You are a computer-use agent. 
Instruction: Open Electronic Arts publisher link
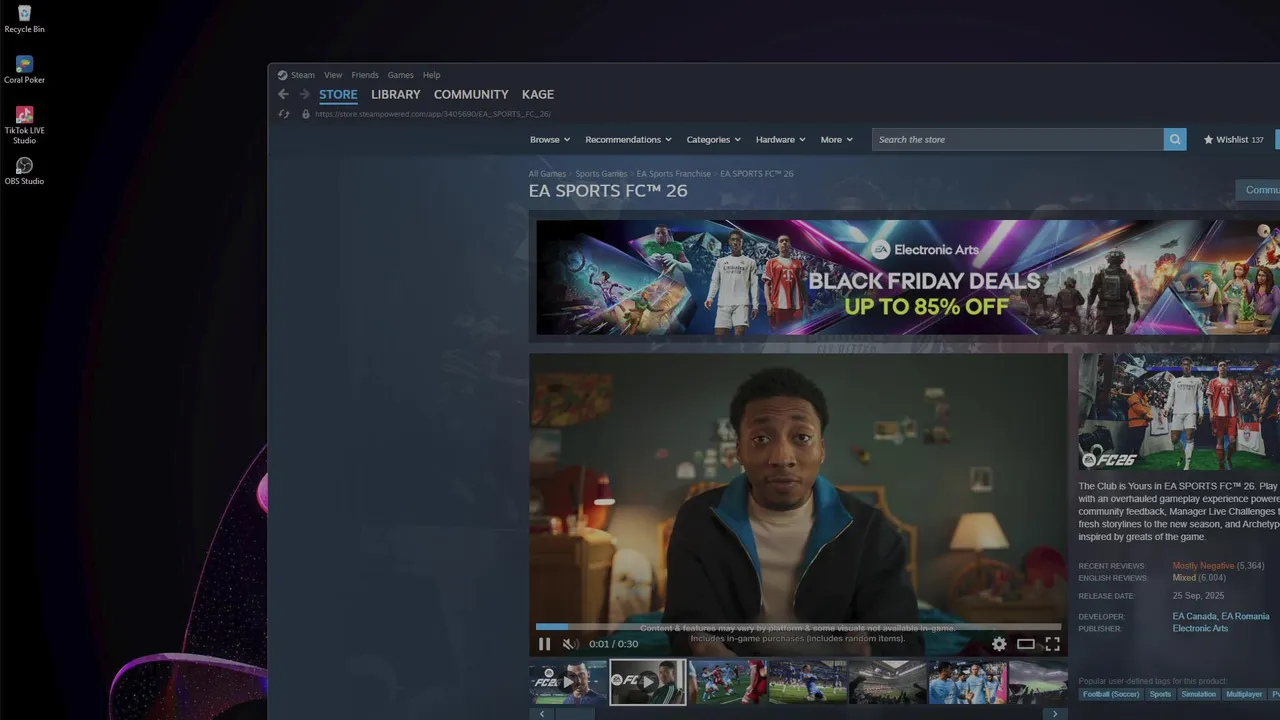[x=1200, y=629]
